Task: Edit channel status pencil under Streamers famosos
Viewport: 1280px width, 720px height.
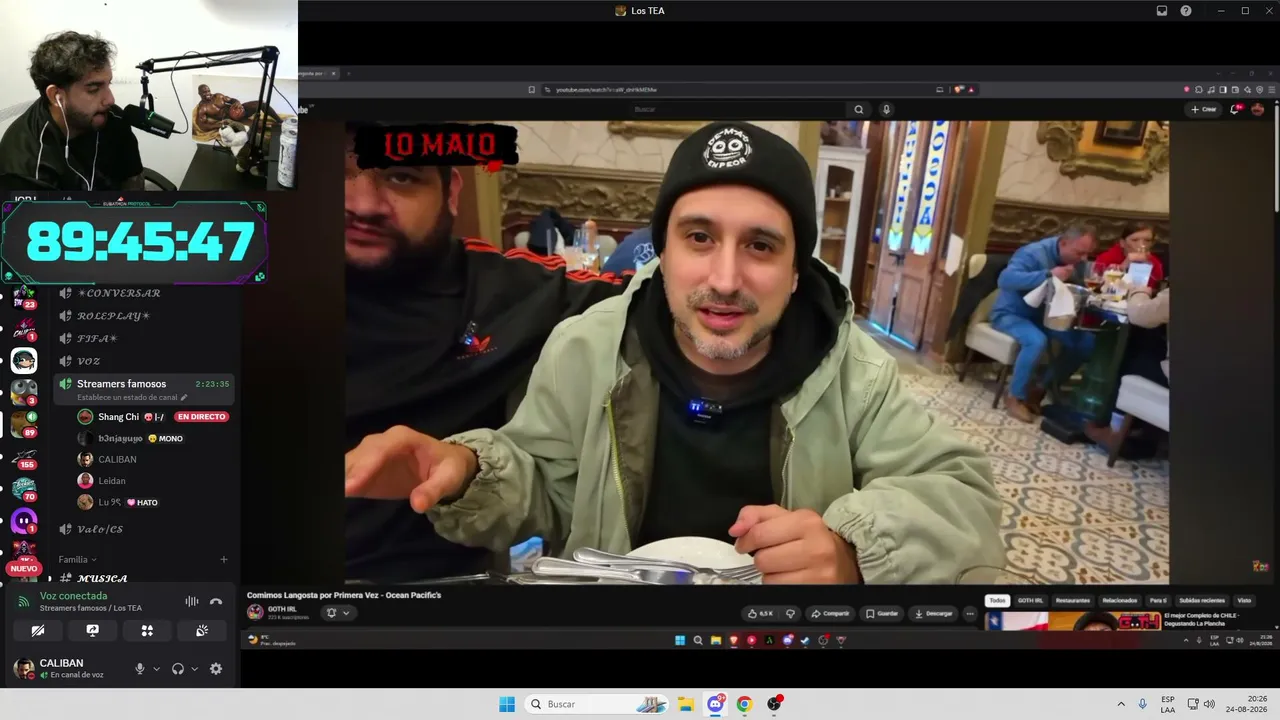Action: tap(184, 397)
